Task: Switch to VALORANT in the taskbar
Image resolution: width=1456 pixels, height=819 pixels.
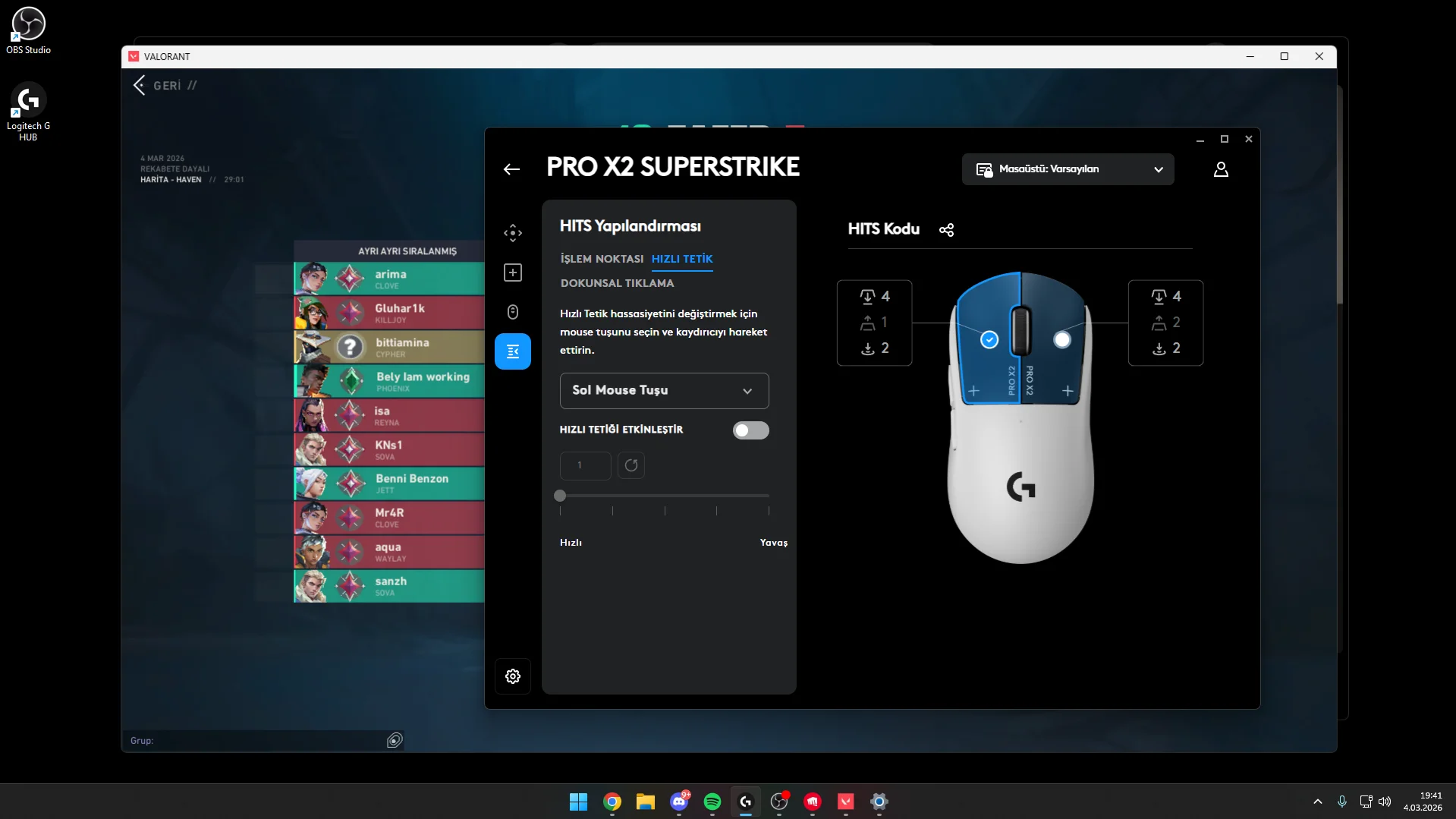Action: pos(846,802)
